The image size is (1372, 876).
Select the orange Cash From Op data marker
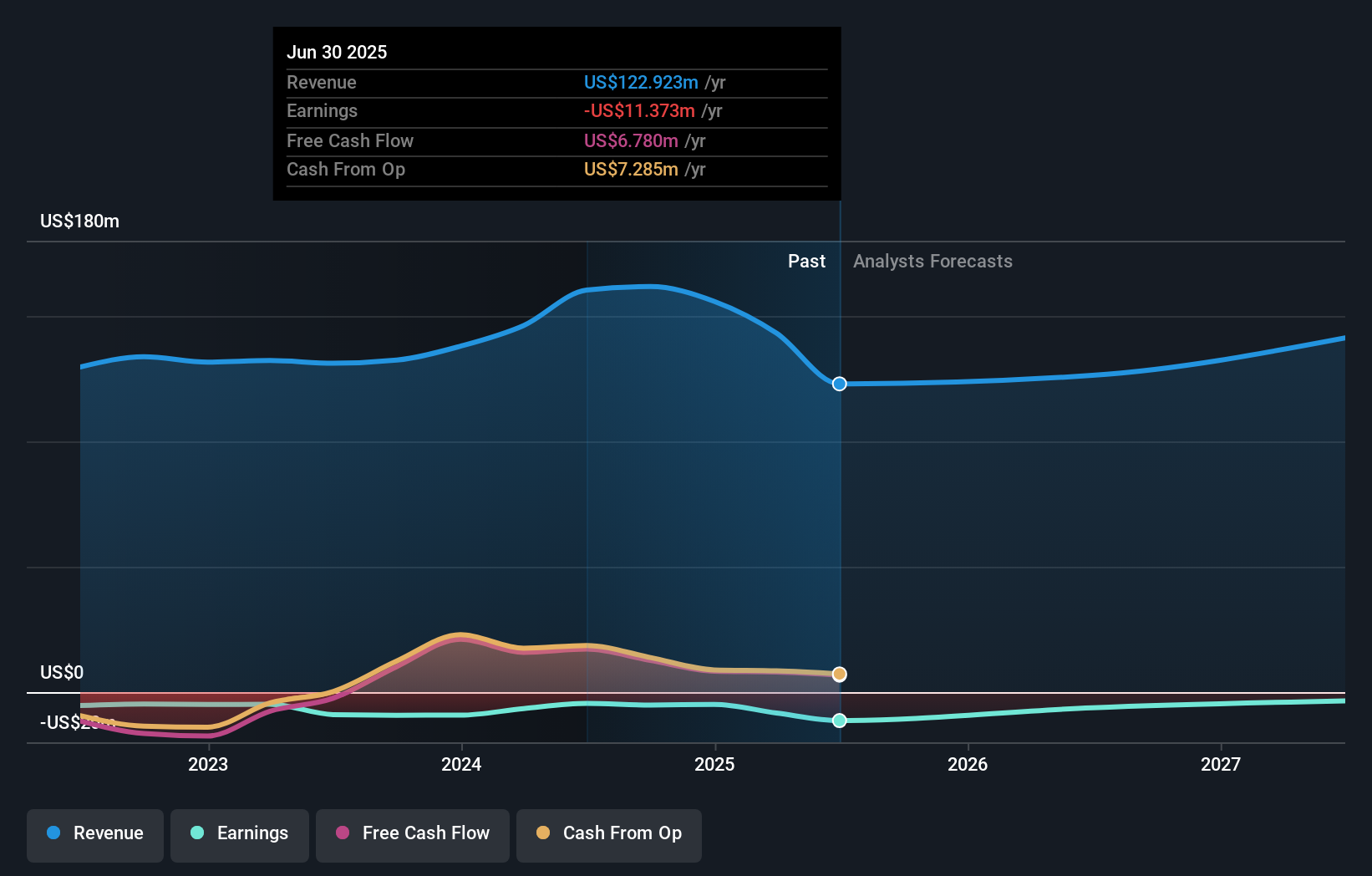point(839,674)
